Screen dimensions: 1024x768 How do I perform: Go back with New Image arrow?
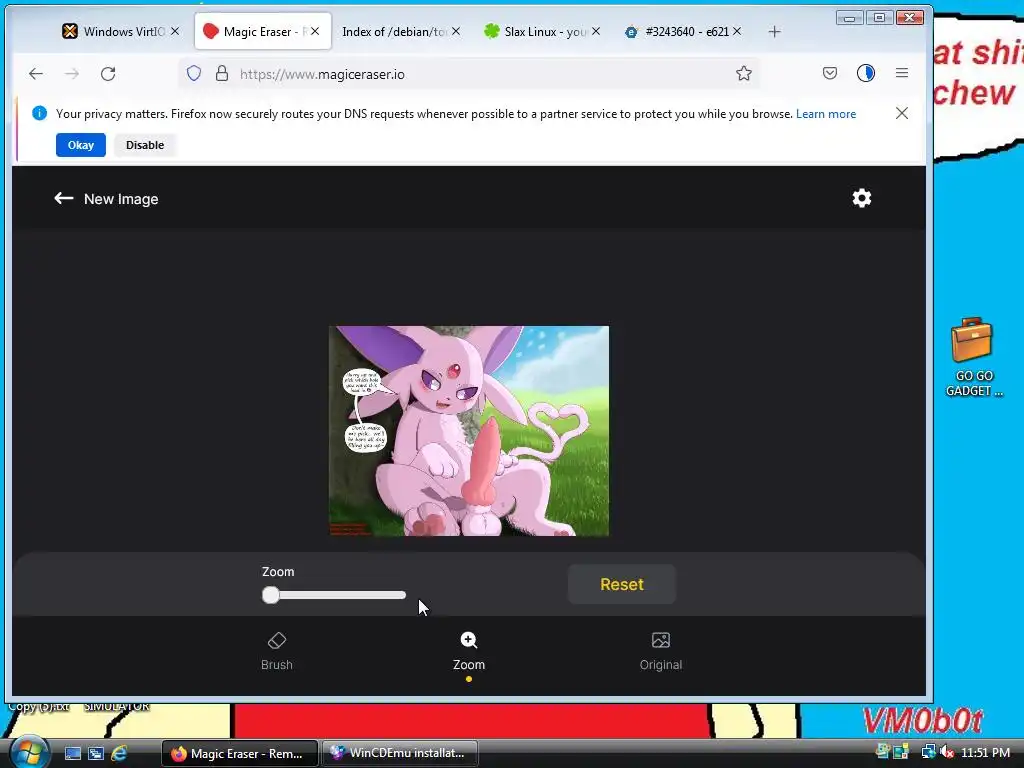pos(63,198)
